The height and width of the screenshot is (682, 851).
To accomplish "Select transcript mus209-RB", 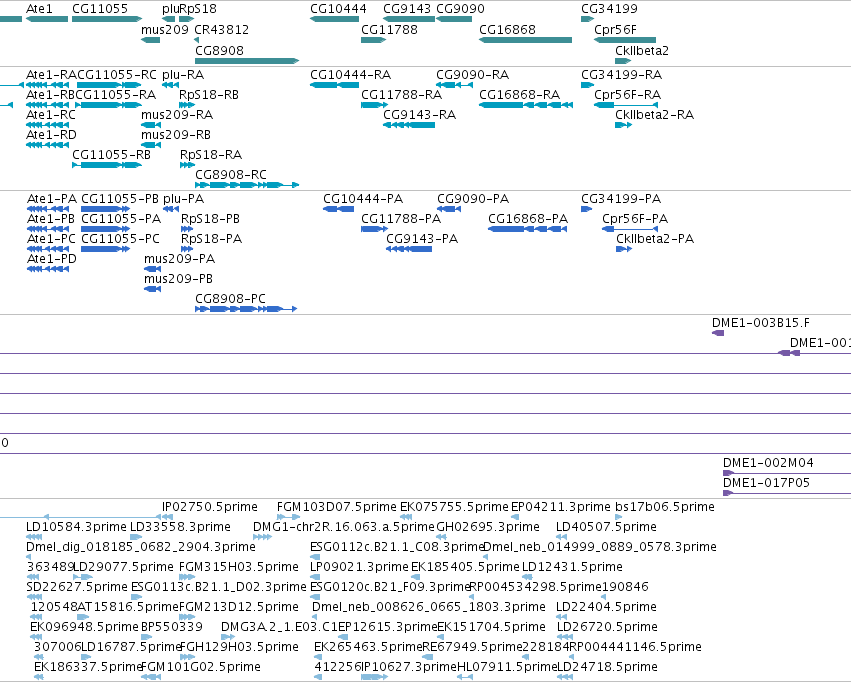I will click(151, 145).
